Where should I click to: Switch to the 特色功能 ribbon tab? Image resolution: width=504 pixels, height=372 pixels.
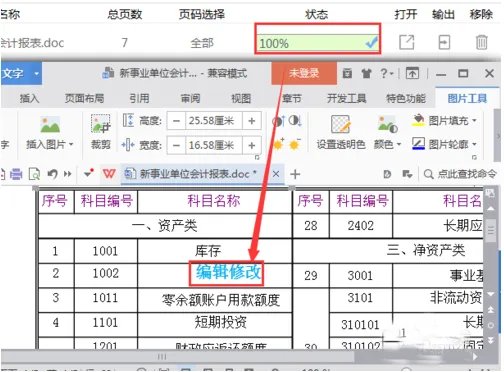406,98
